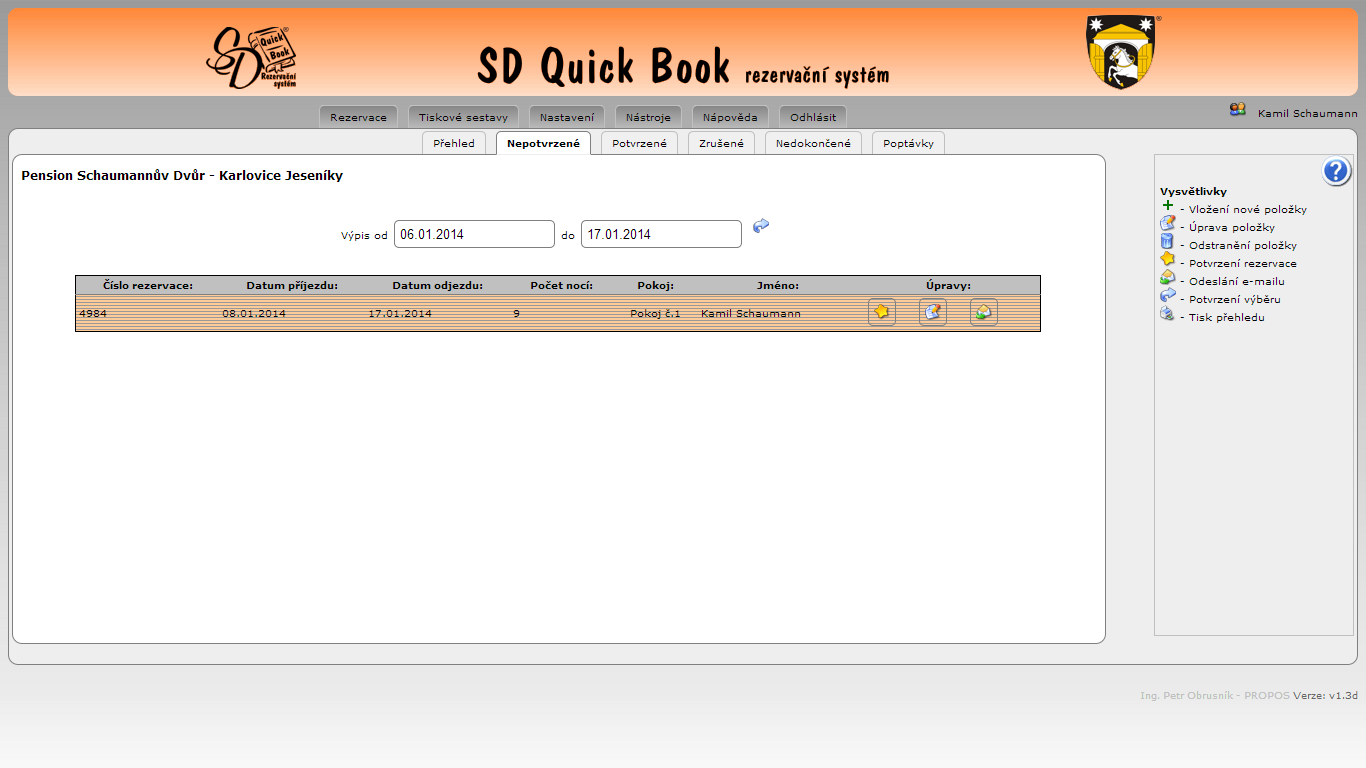Confirm reservation 4984 with the star icon
This screenshot has height=768, width=1366.
tap(882, 312)
